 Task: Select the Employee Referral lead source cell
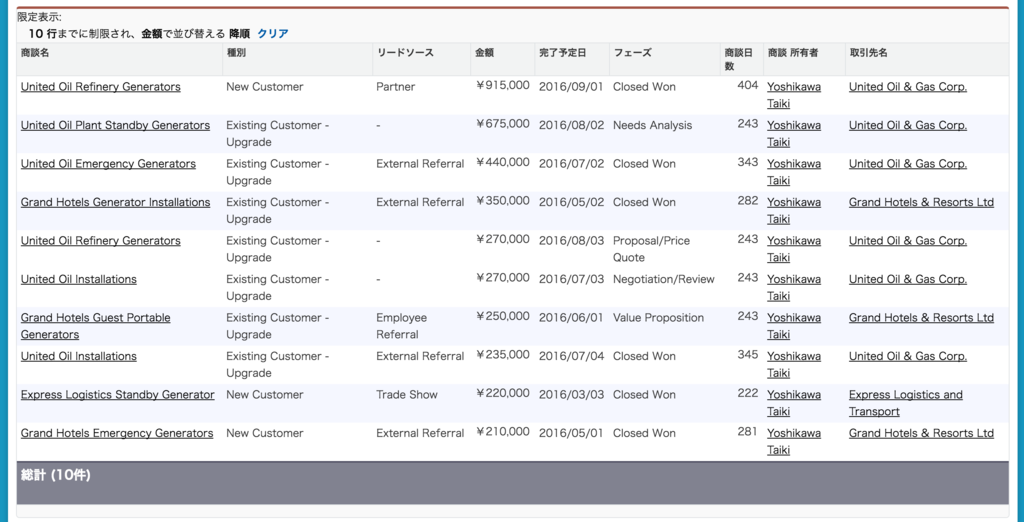coord(402,326)
